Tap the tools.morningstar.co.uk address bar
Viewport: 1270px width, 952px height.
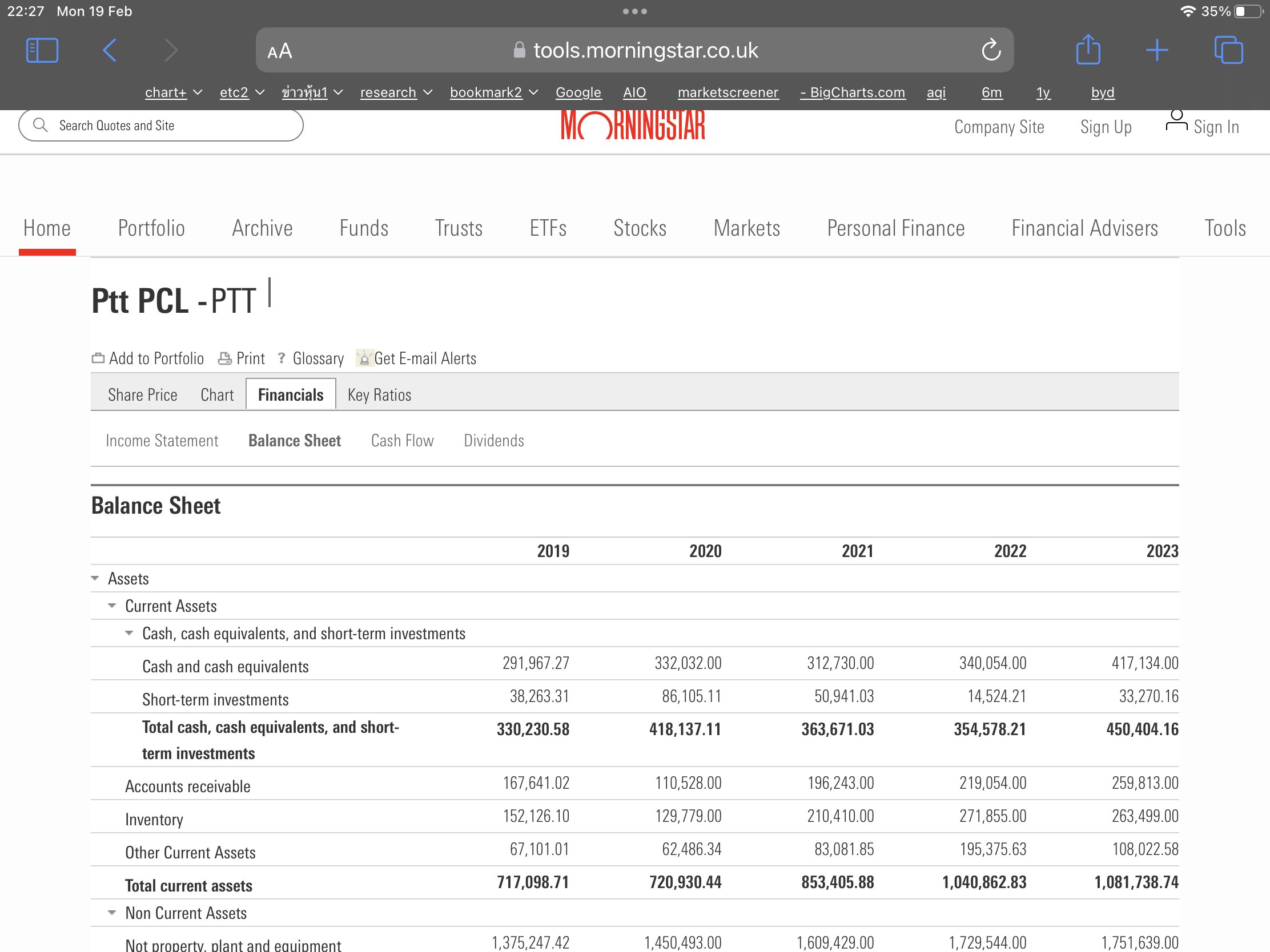click(x=634, y=50)
